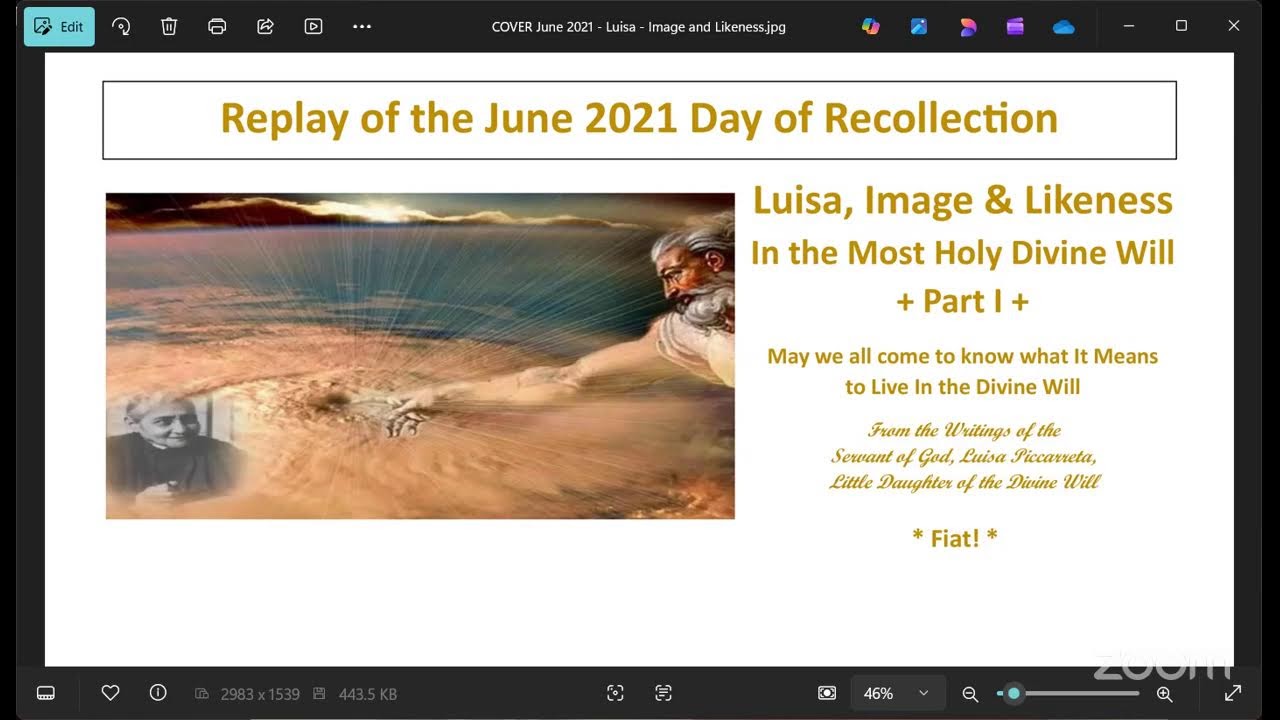Open the 46% zoom level dropdown

coord(897,693)
